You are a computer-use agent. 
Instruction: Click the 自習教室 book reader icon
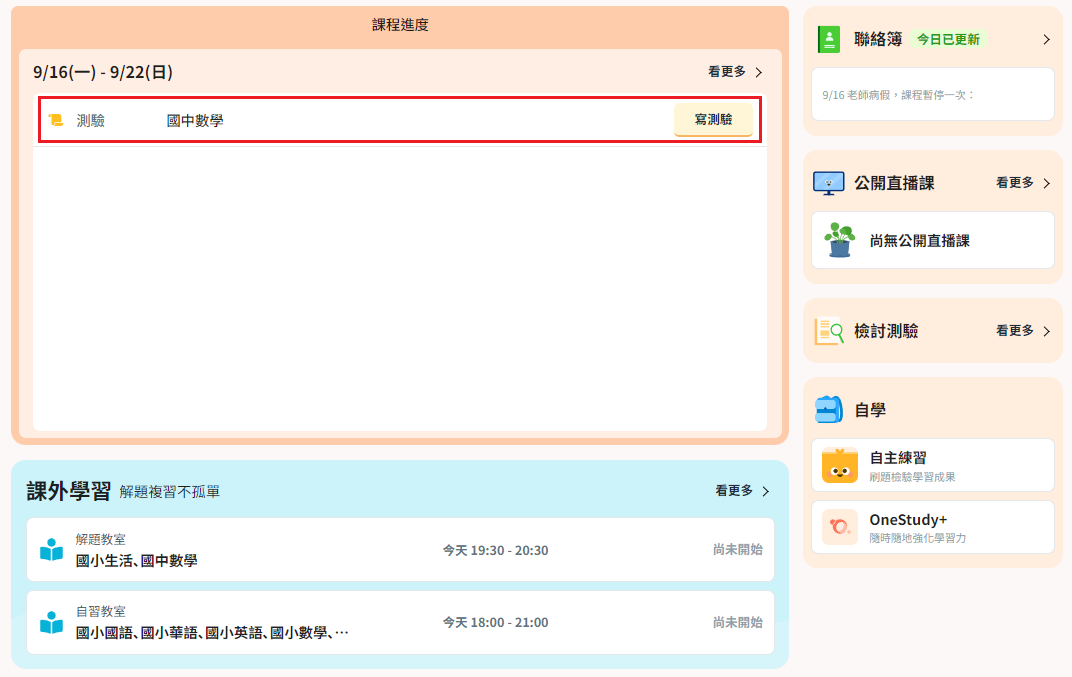(51, 622)
